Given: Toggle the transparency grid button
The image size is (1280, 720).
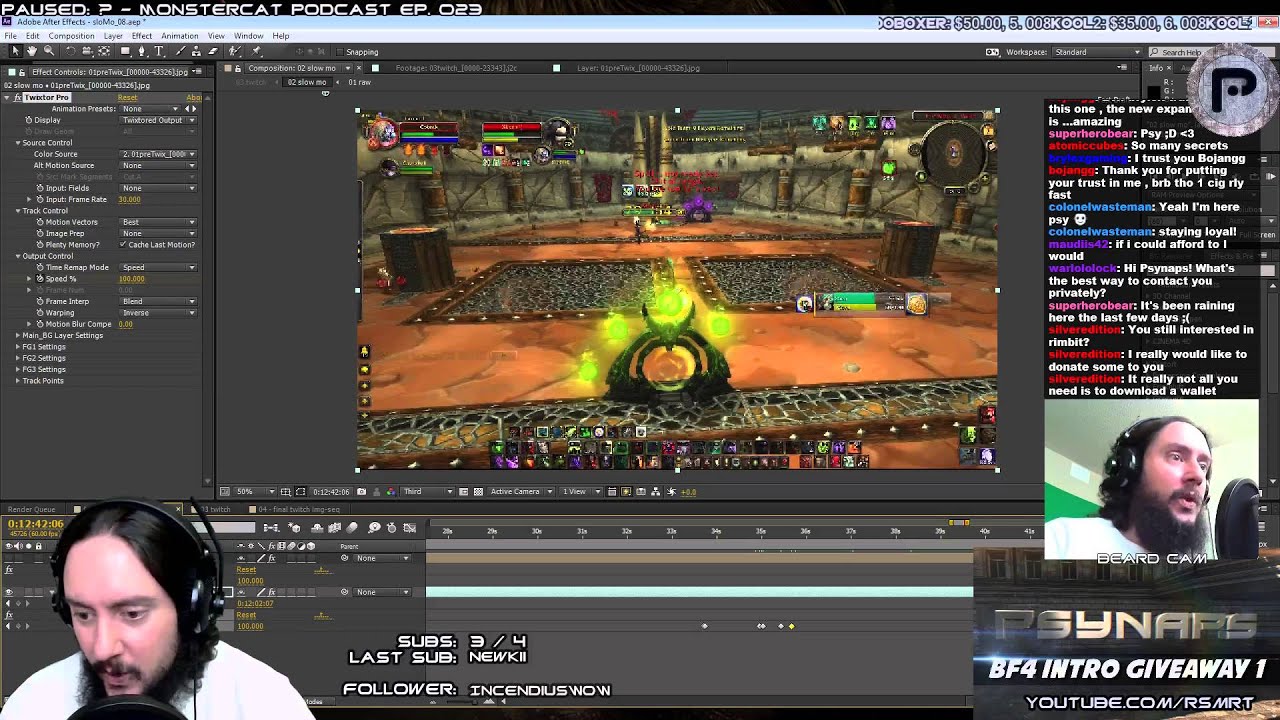Looking at the screenshot, I should pos(478,491).
